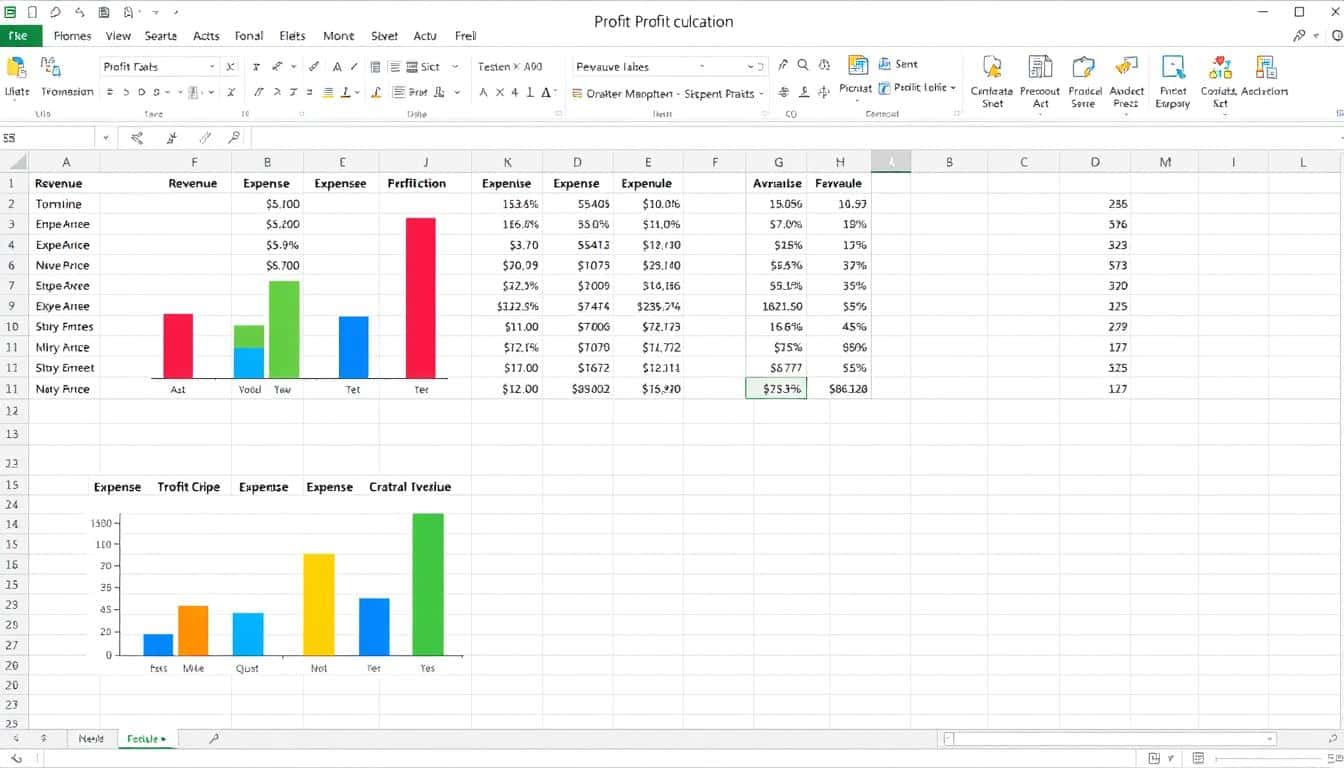The image size is (1344, 768).
Task: Click the page layout view icon in status bar
Action: tap(1199, 759)
